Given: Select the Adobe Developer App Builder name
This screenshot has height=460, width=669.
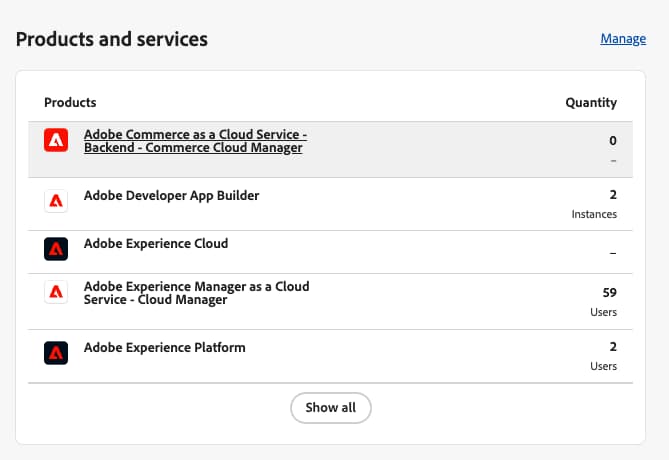Looking at the screenshot, I should click(171, 195).
